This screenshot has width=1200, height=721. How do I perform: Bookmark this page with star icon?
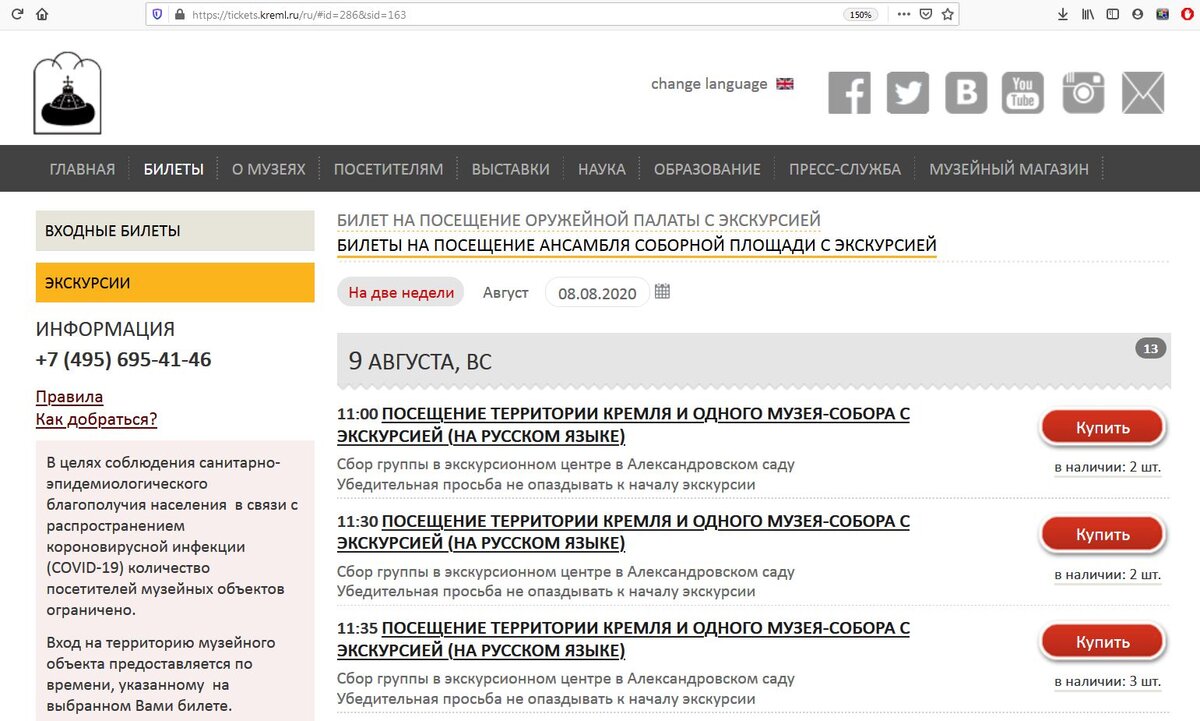tap(949, 15)
